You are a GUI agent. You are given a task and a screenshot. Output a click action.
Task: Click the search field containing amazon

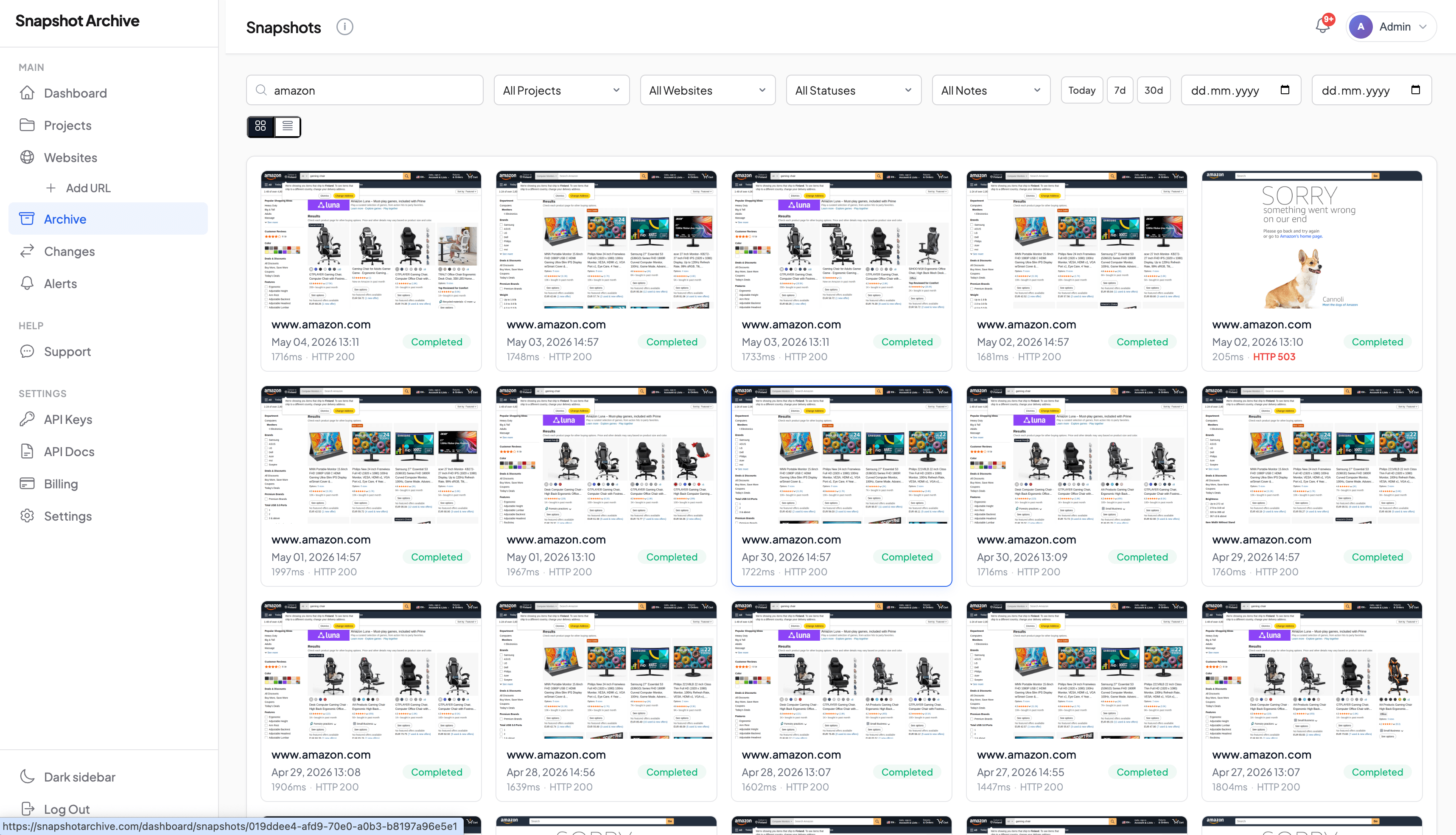tap(365, 90)
